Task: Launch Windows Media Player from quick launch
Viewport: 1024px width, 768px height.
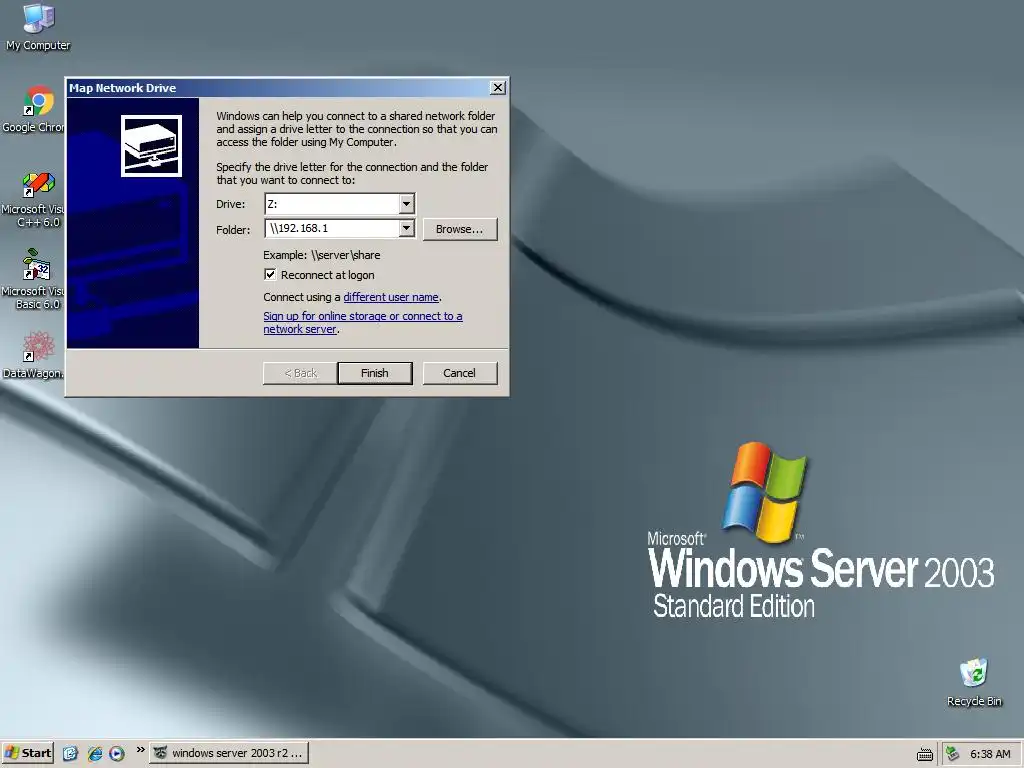Action: tap(117, 753)
